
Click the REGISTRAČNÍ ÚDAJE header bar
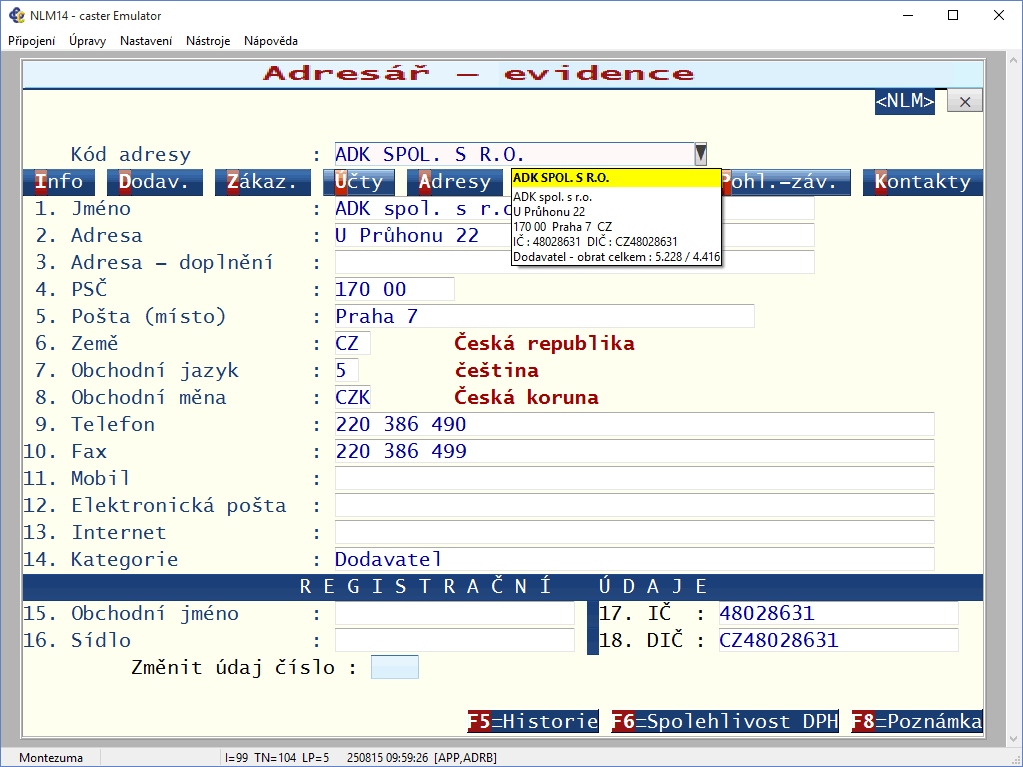502,586
